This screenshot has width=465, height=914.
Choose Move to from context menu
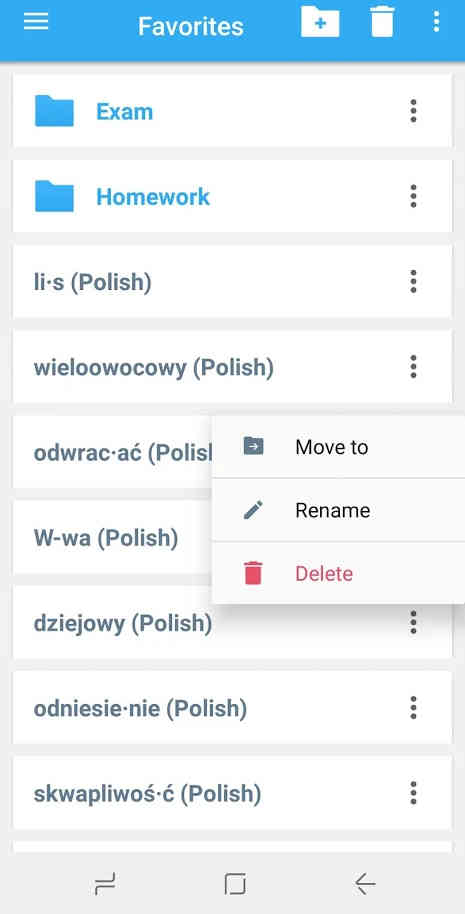tap(339, 447)
